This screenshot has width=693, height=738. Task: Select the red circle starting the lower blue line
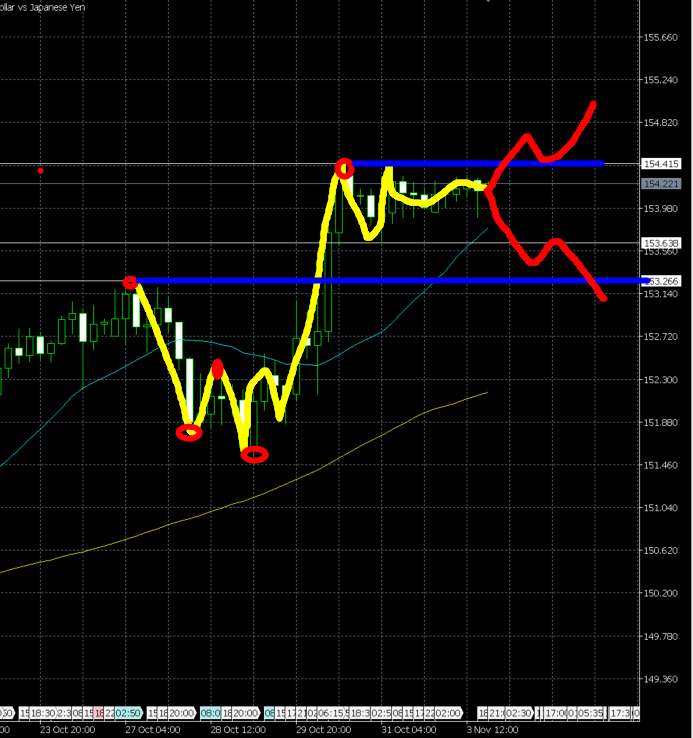pyautogui.click(x=130, y=283)
